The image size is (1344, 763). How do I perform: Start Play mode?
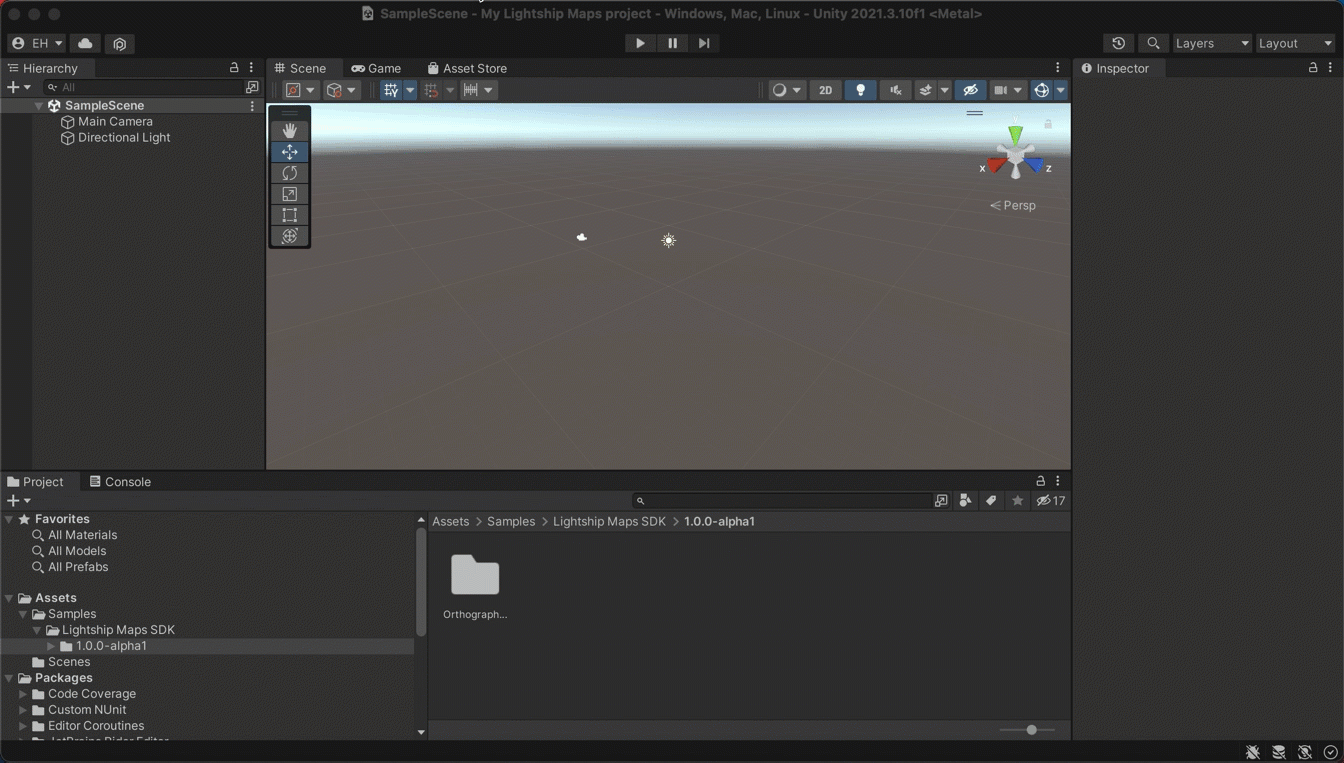(640, 43)
